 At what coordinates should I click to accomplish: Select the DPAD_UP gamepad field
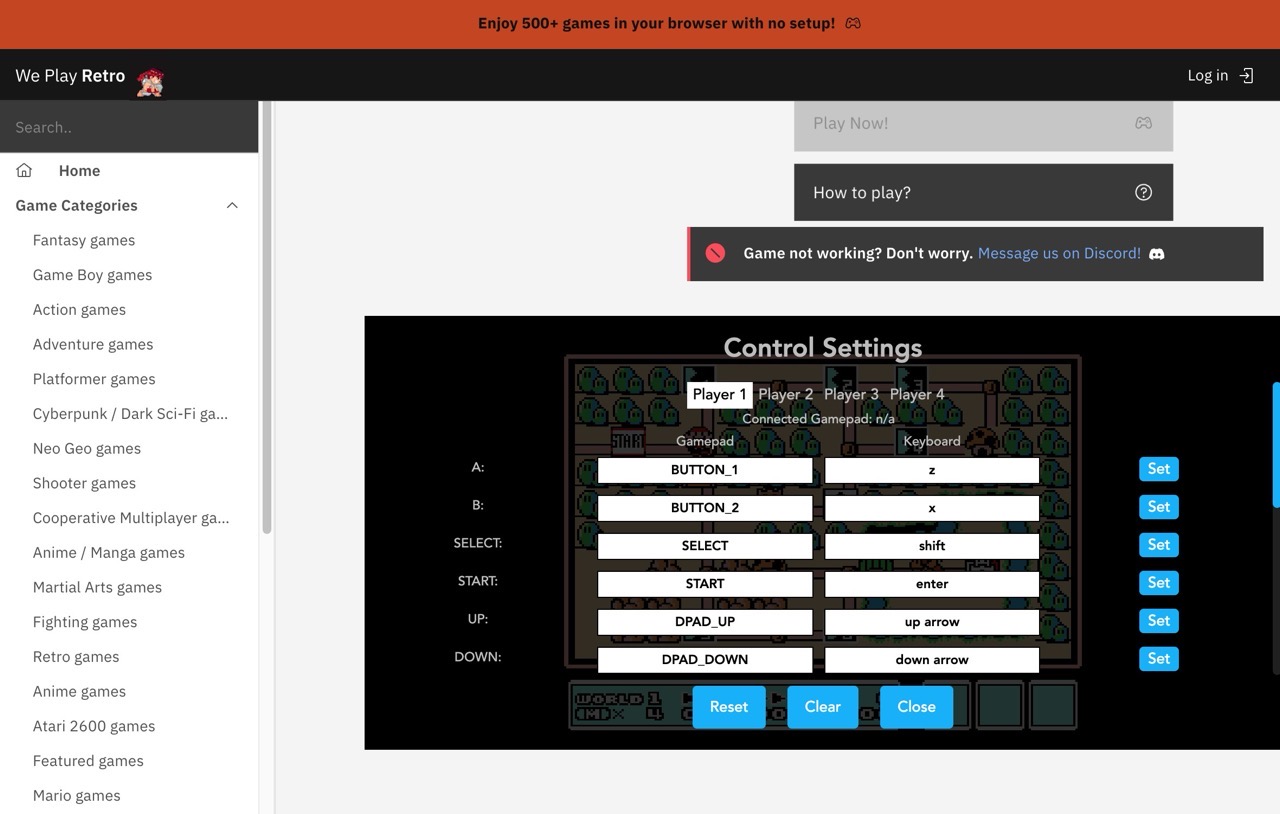[705, 622]
